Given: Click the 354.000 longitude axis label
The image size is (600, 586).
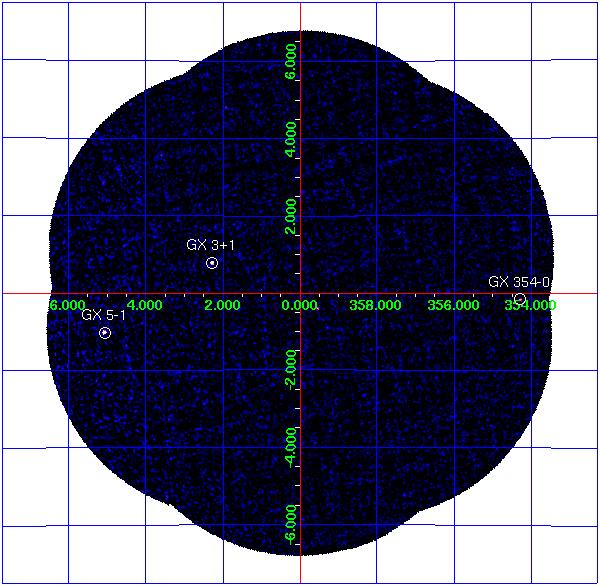Looking at the screenshot, I should coord(530,305).
